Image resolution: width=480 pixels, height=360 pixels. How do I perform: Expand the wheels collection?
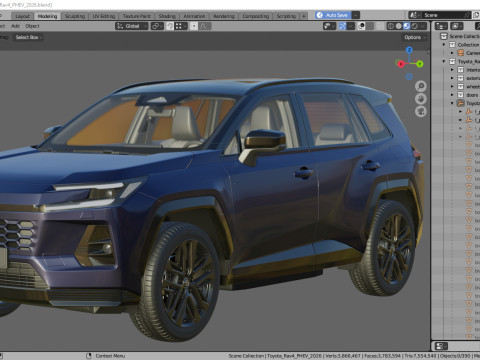[x=452, y=87]
